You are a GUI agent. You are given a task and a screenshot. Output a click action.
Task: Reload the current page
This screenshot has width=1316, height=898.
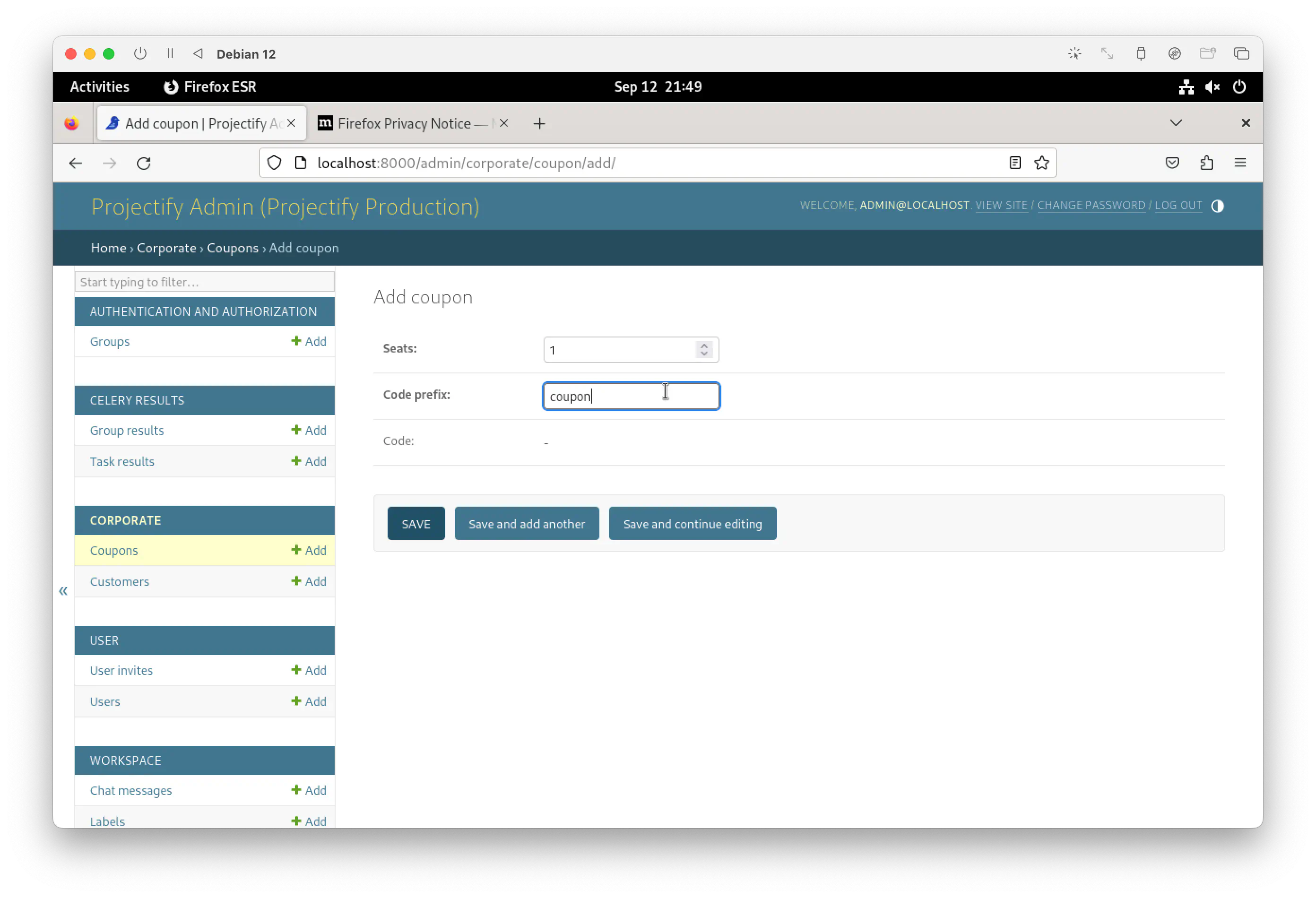[x=144, y=163]
